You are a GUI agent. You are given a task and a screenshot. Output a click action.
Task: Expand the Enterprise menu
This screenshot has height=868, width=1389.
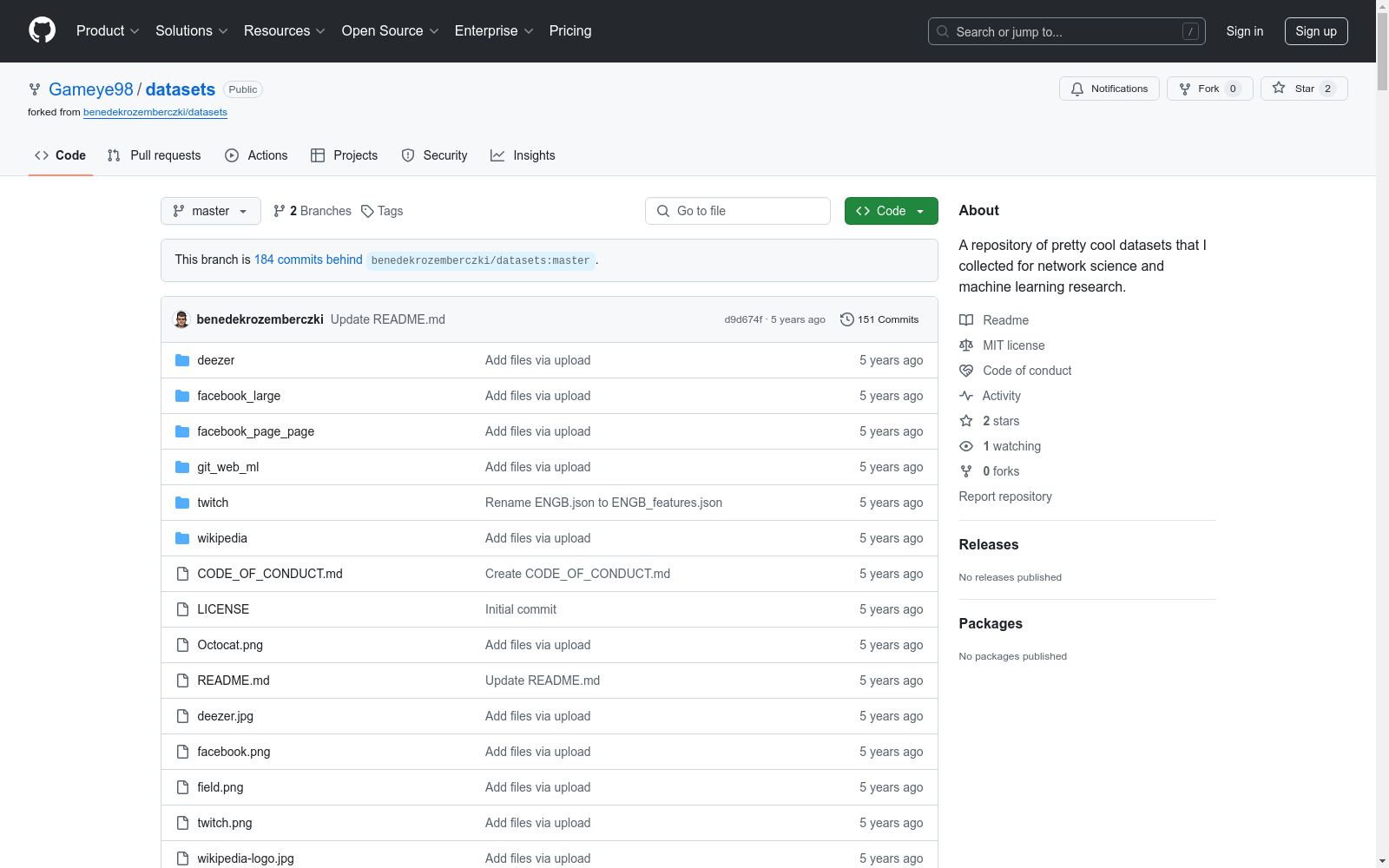(494, 30)
